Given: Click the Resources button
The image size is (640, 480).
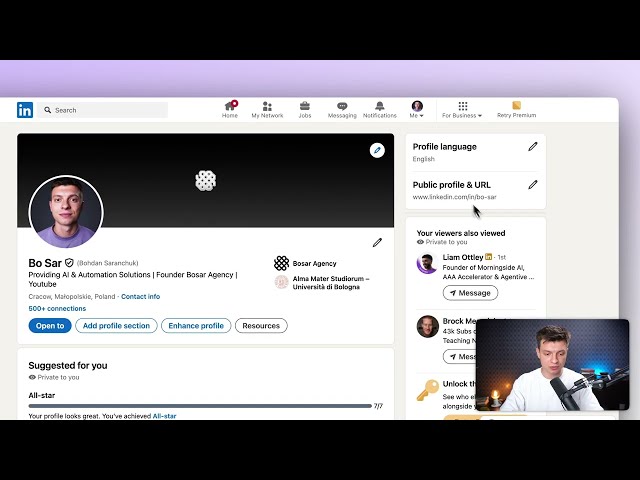Looking at the screenshot, I should [x=261, y=326].
